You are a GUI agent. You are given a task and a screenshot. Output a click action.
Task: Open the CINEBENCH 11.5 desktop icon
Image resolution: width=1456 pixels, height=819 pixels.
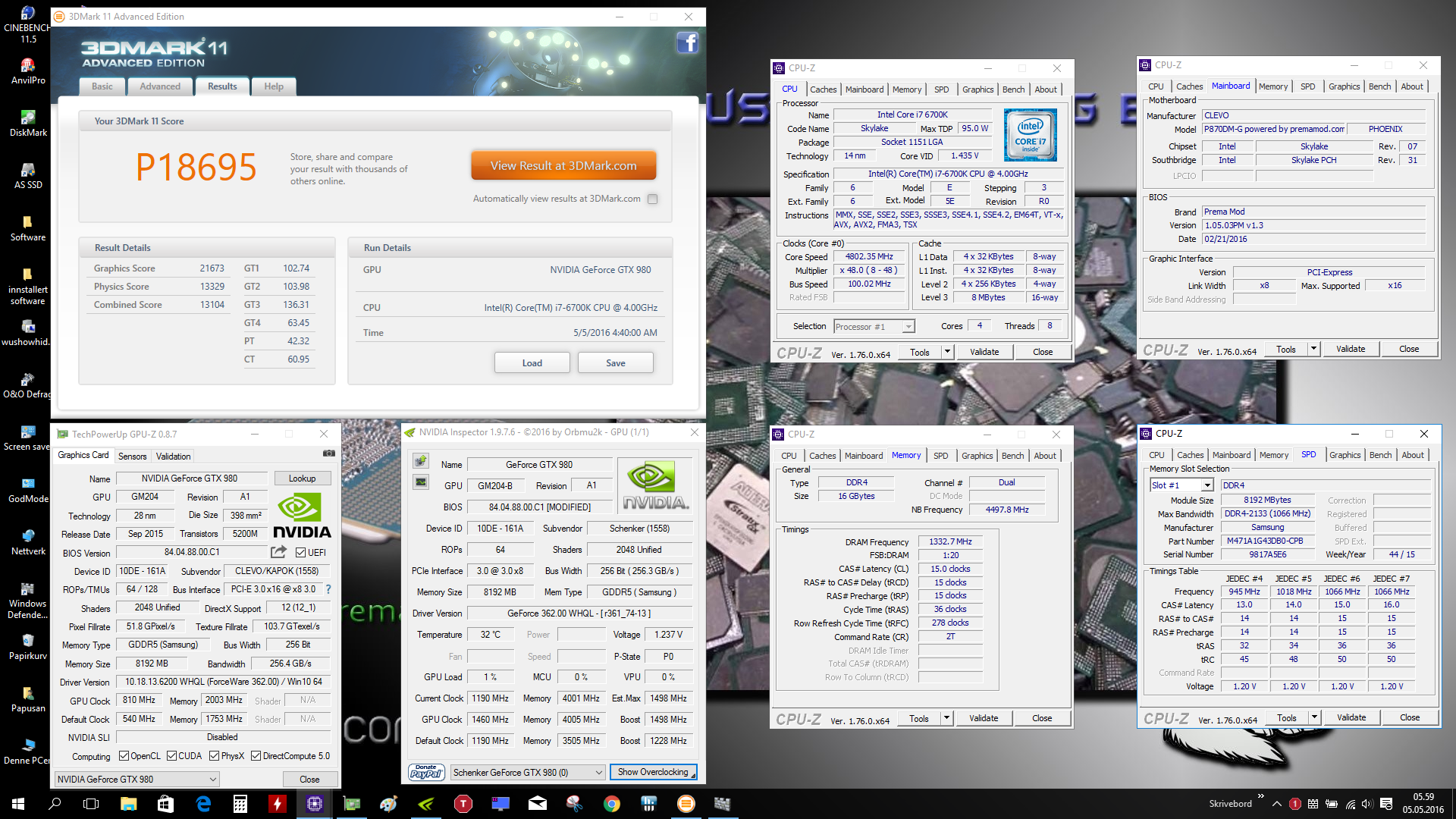[x=28, y=24]
